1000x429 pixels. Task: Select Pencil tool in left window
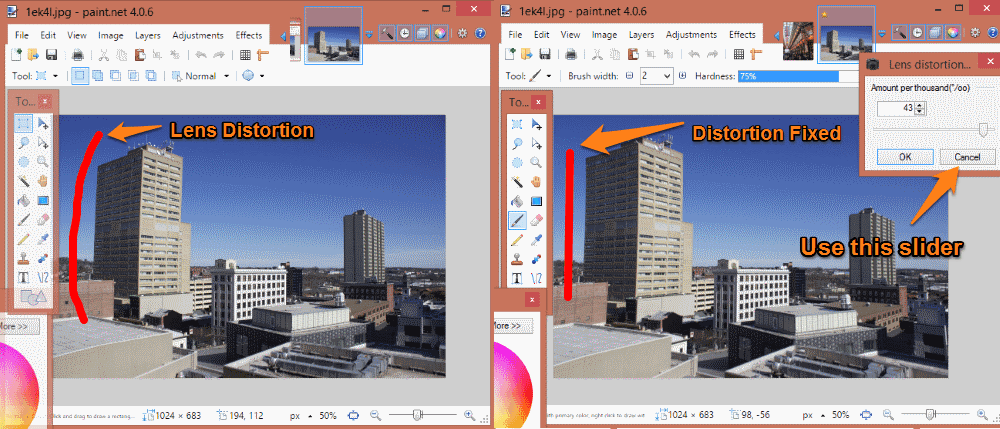pyautogui.click(x=24, y=239)
